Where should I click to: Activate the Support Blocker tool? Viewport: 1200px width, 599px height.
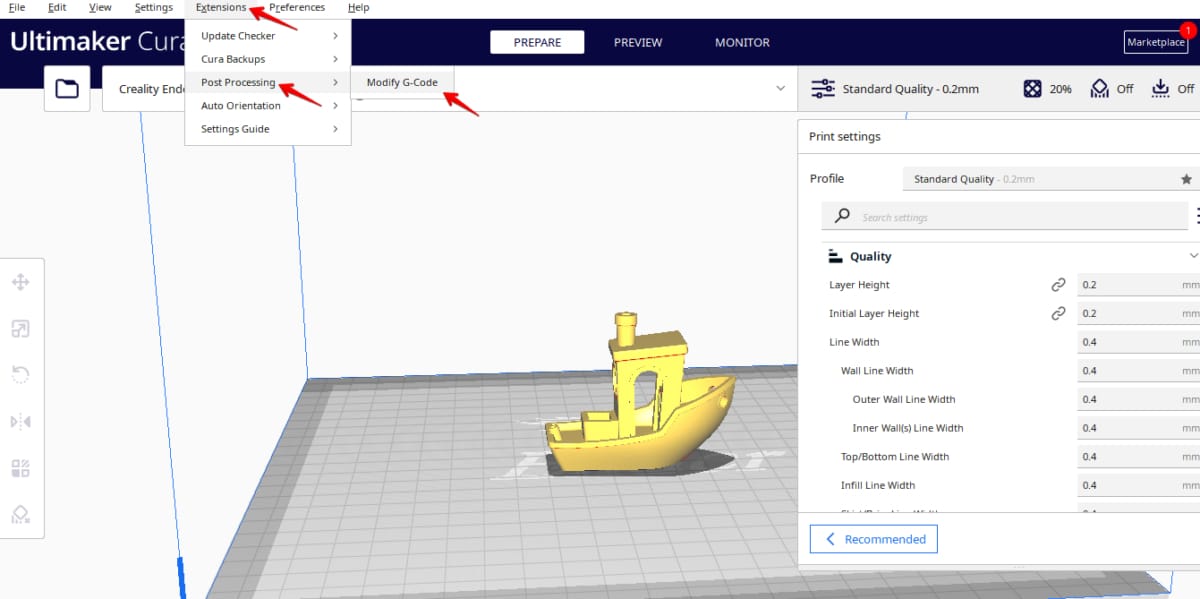coord(22,514)
